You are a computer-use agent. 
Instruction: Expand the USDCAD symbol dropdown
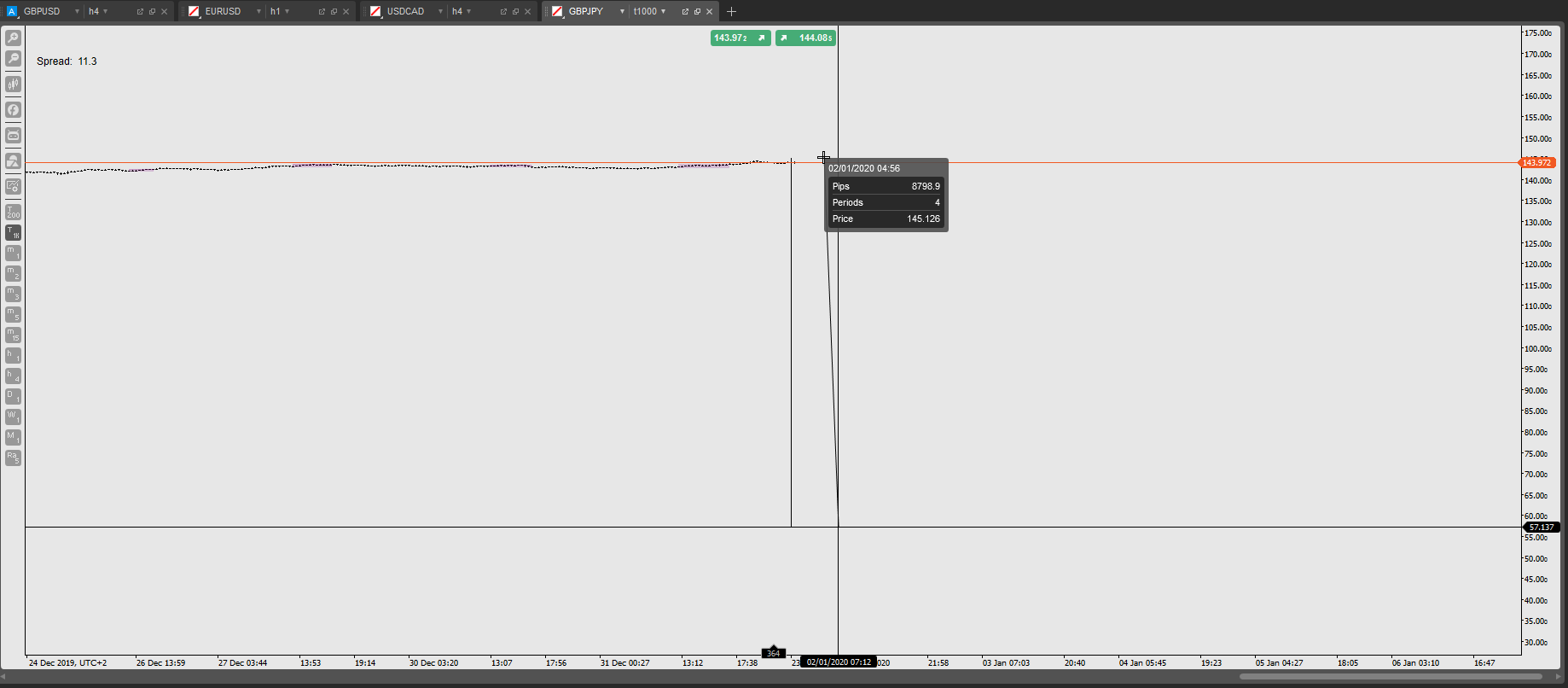click(440, 11)
